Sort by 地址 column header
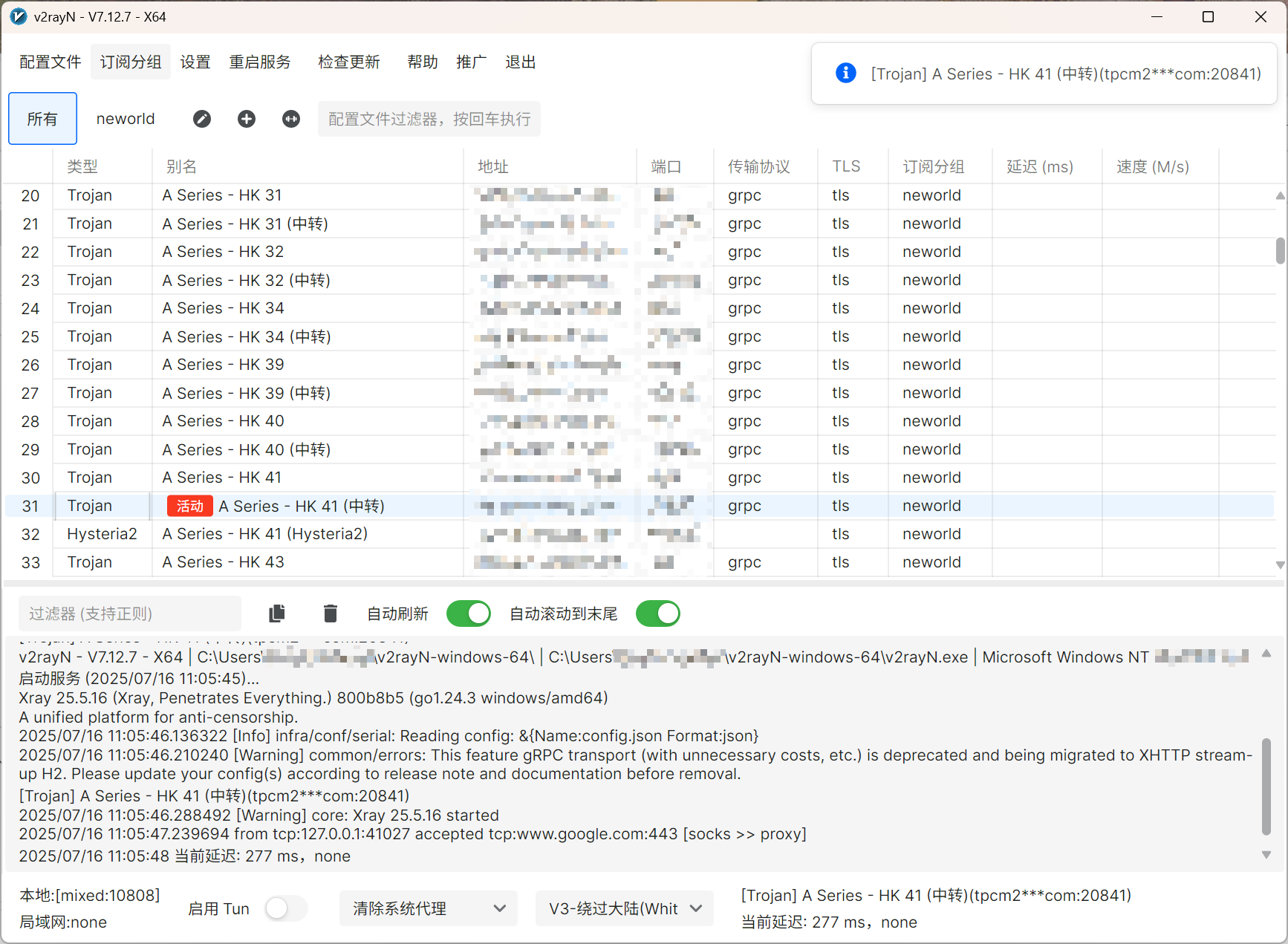The width and height of the screenshot is (1288, 944). pos(550,166)
